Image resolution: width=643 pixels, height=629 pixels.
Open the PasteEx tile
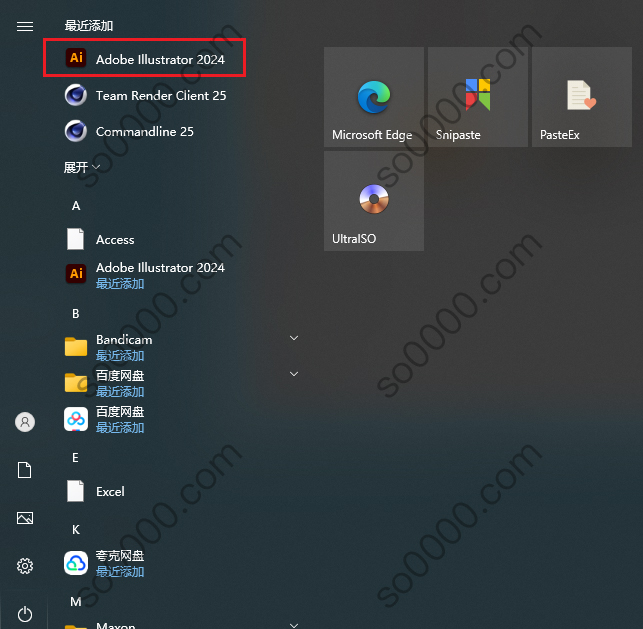click(x=581, y=97)
